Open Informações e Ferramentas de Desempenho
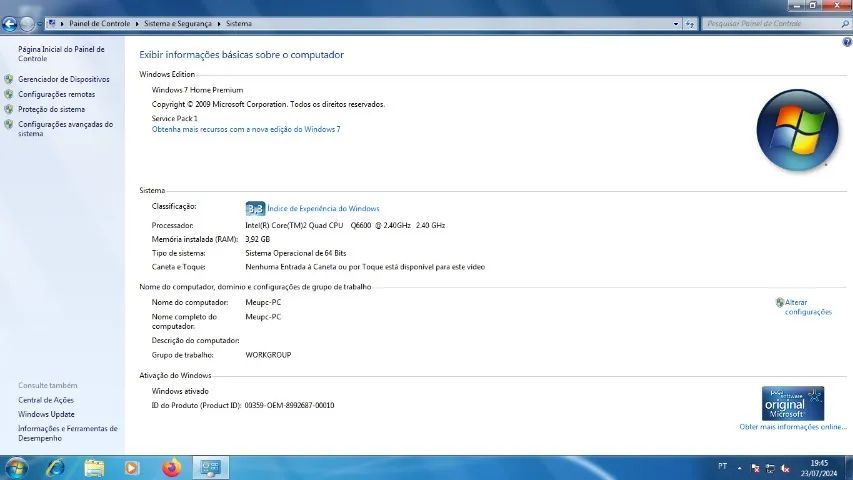This screenshot has width=853, height=480. tap(67, 433)
